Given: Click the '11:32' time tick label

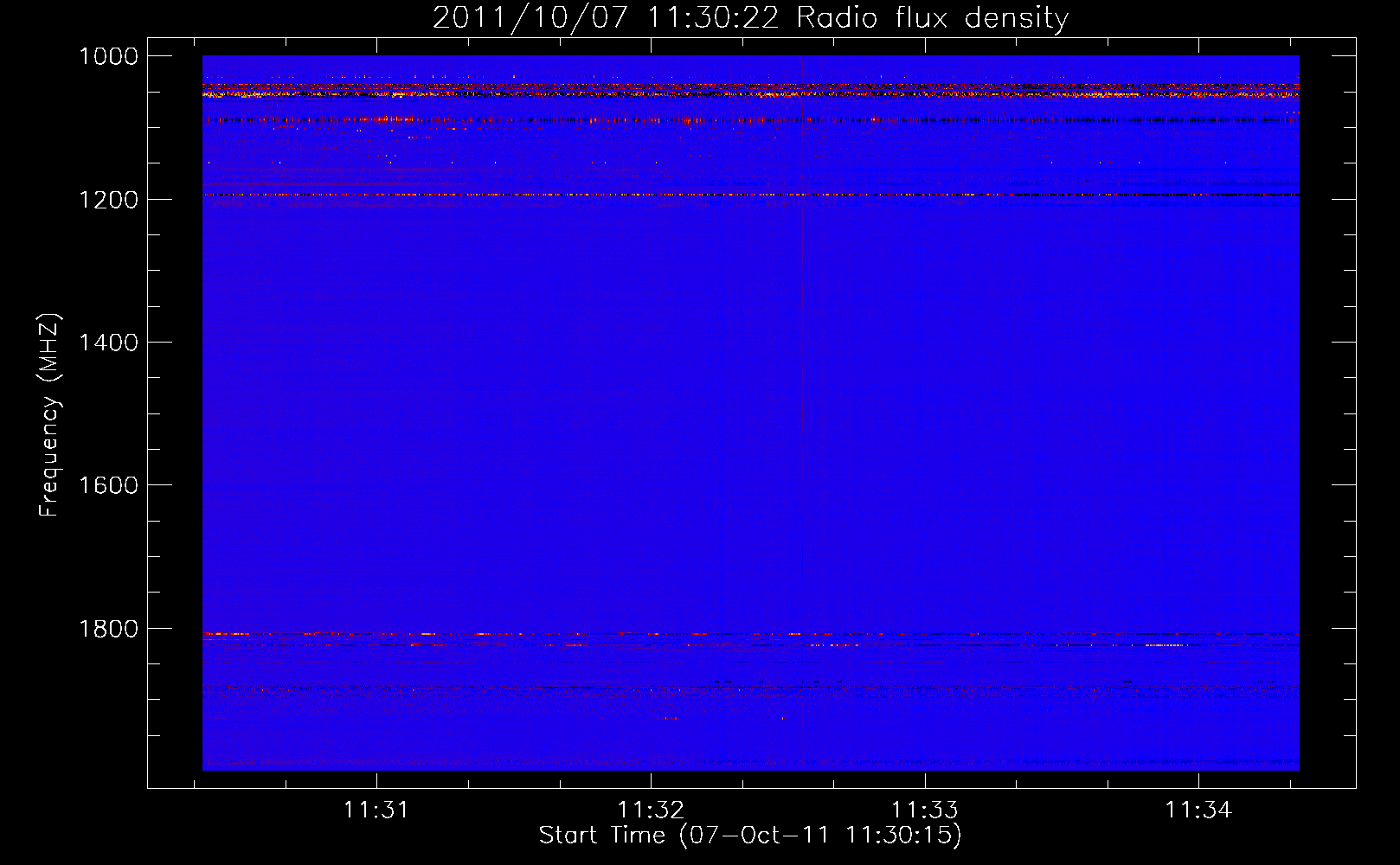Looking at the screenshot, I should 651,811.
